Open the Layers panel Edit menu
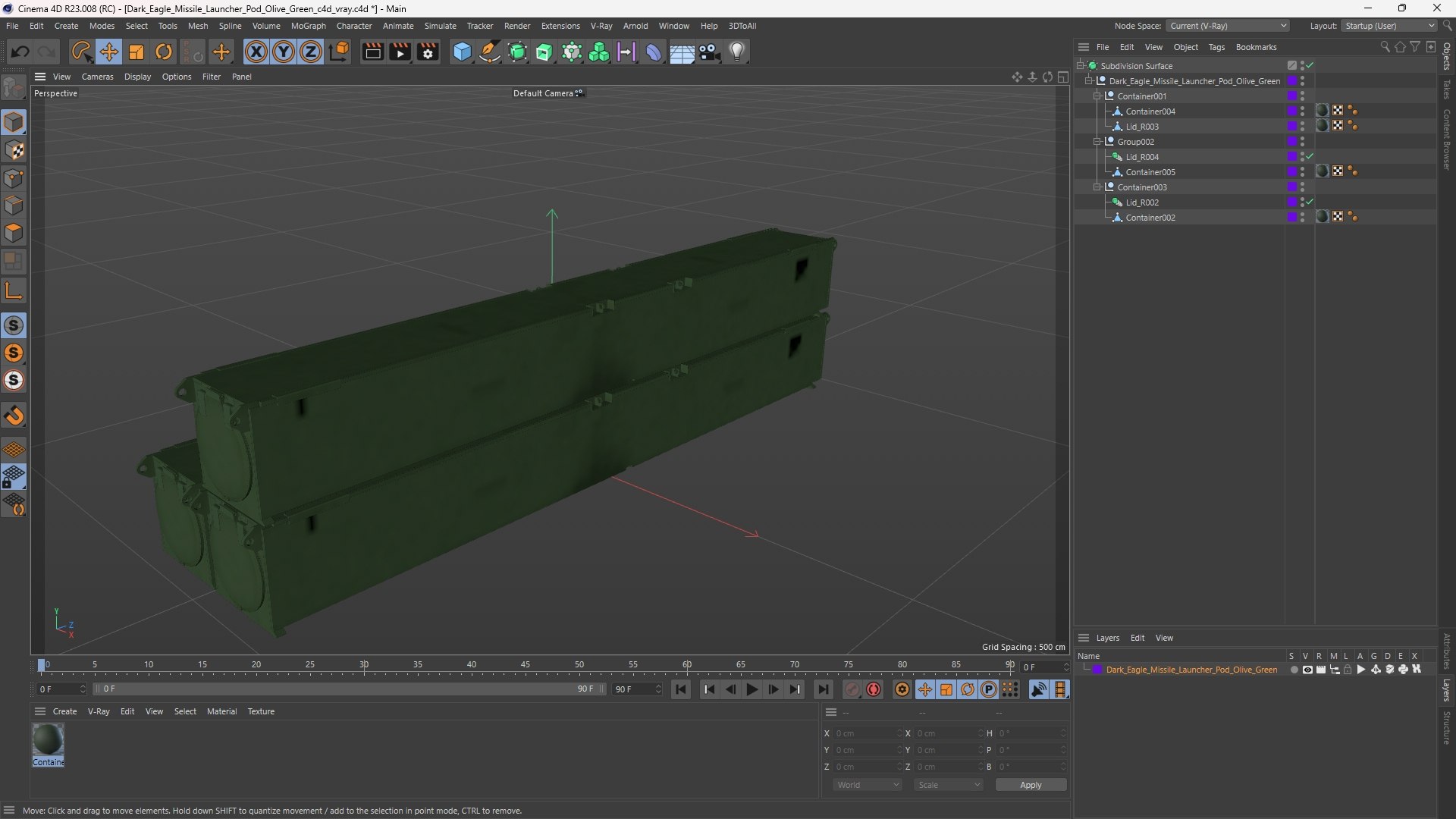 pos(1137,638)
